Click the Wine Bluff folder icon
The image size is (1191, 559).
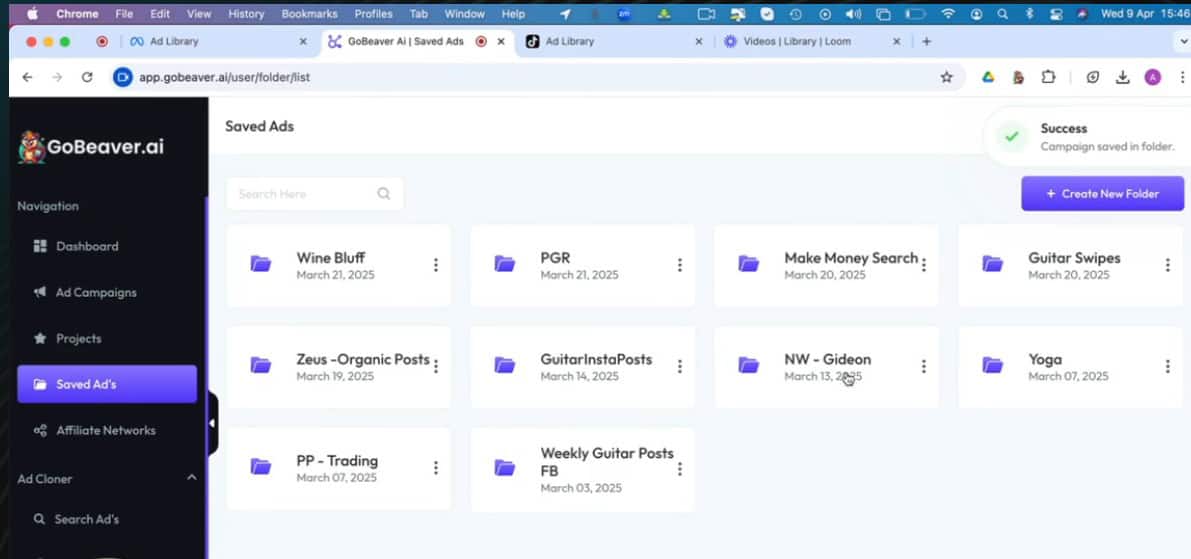pyautogui.click(x=261, y=264)
